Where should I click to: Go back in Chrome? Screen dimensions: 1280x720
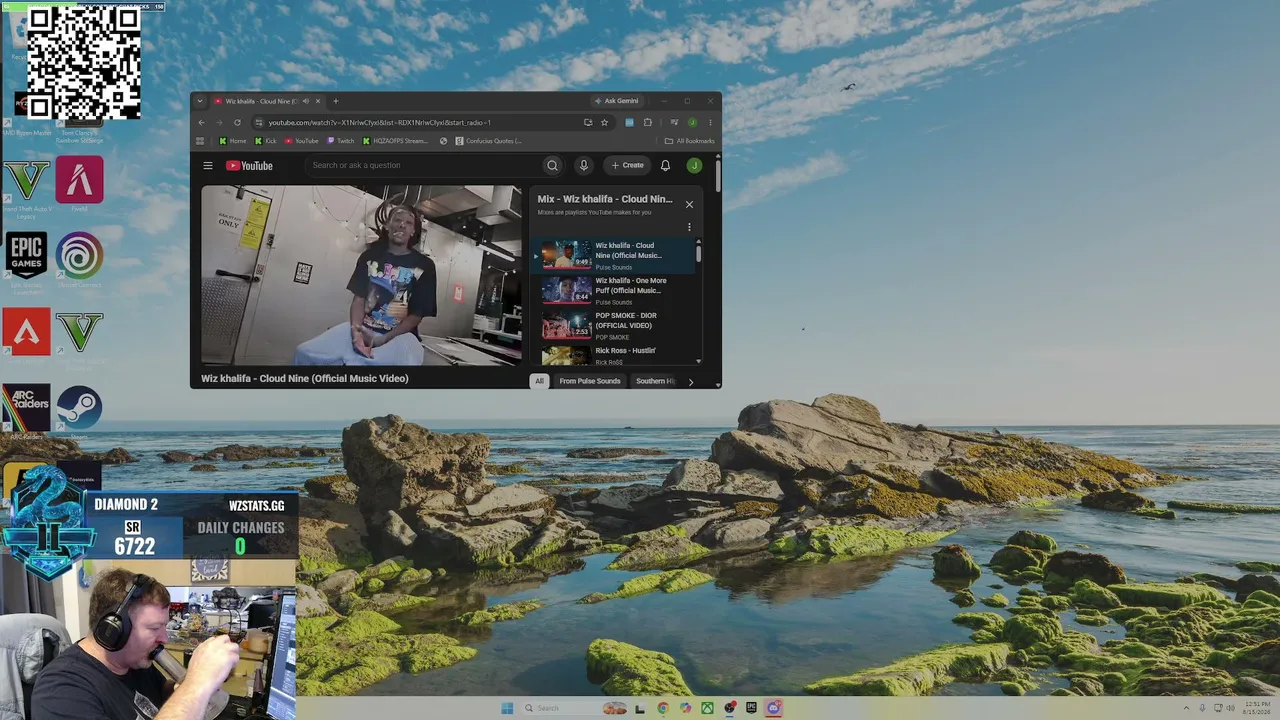201,122
